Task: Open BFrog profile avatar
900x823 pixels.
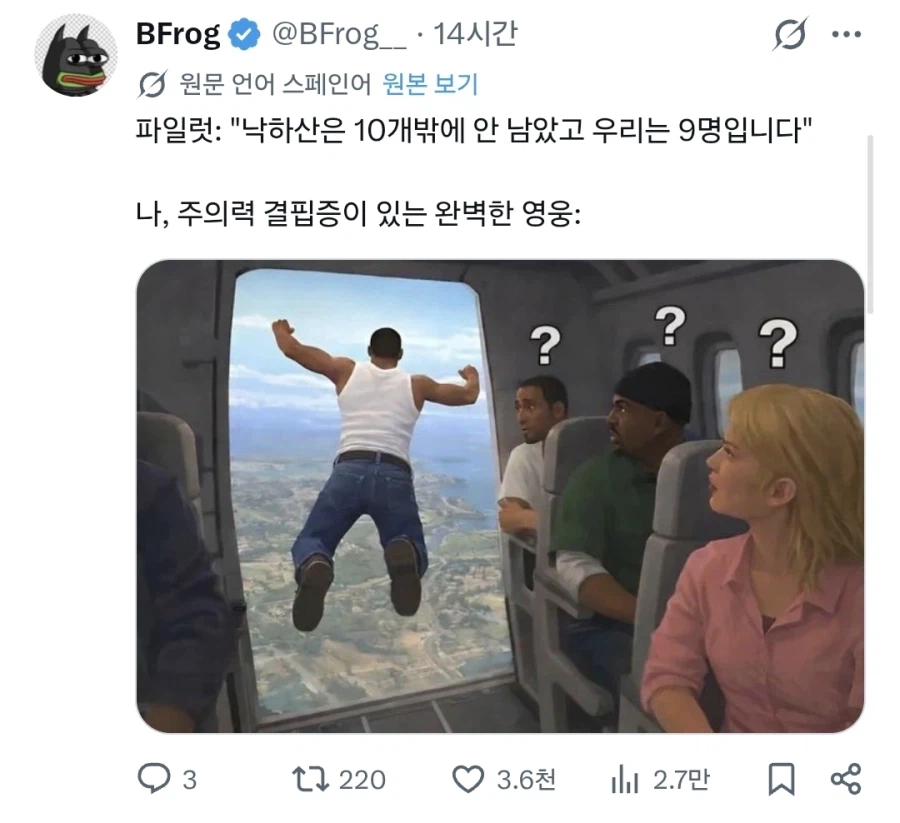Action: tap(76, 55)
